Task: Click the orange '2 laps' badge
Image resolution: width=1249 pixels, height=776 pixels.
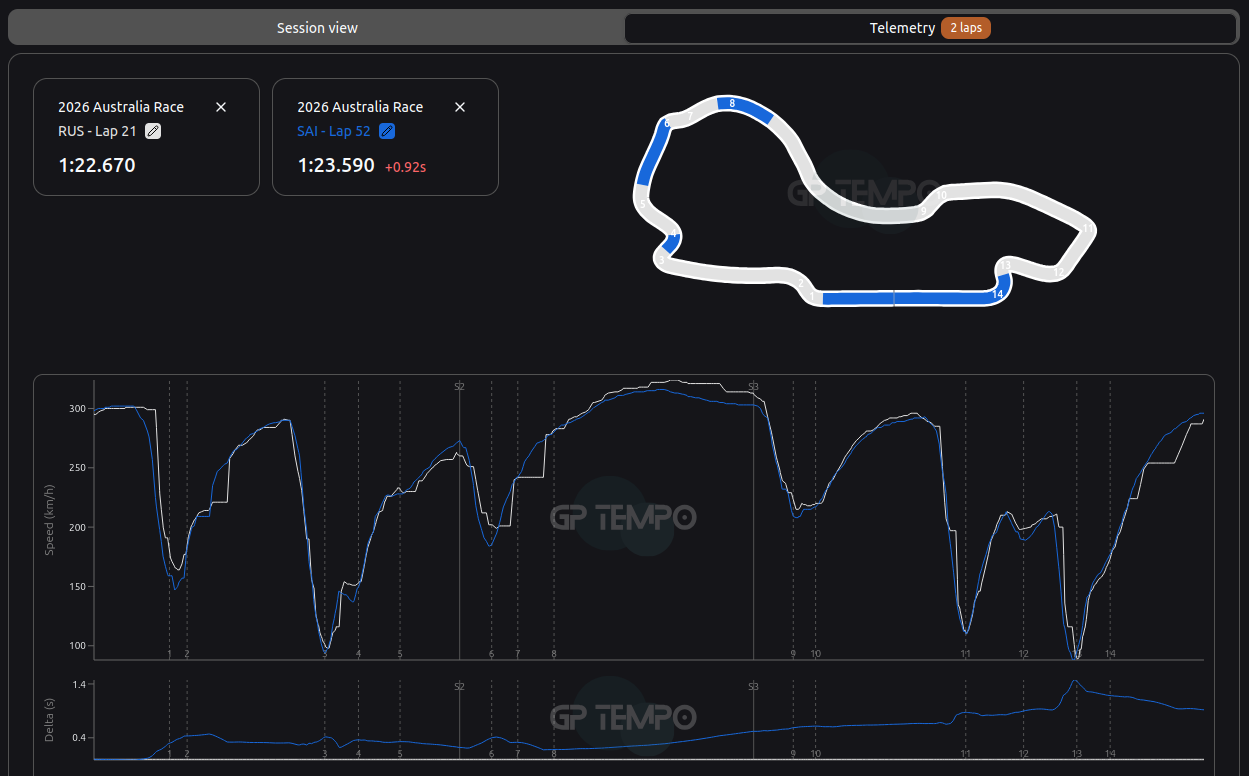Action: click(965, 28)
